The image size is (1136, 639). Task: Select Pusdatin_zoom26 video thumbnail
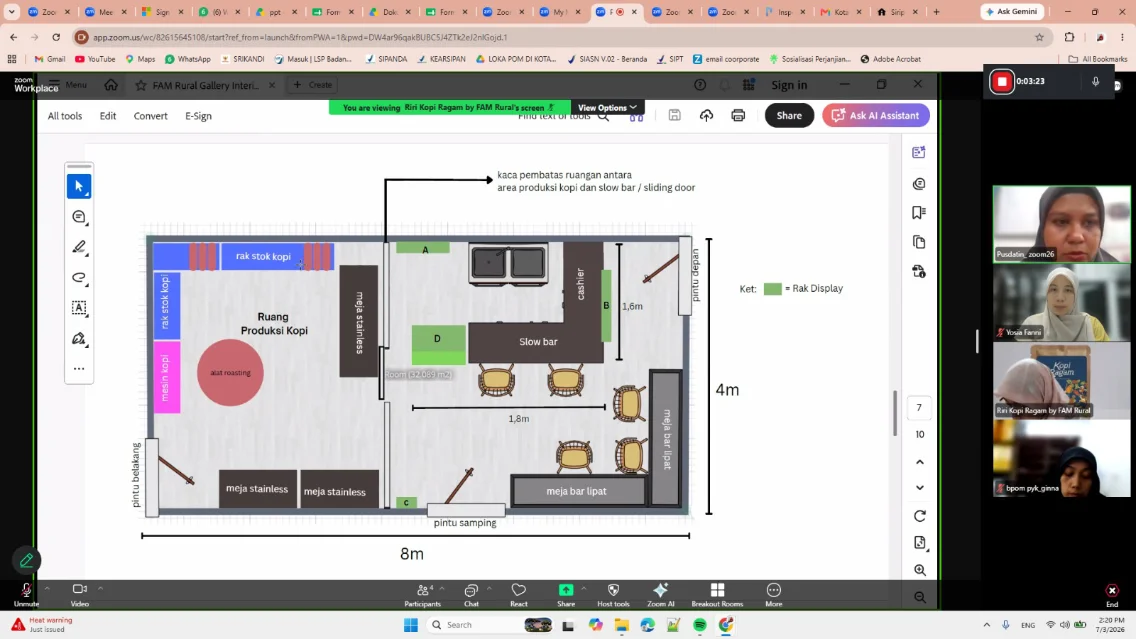click(1061, 224)
